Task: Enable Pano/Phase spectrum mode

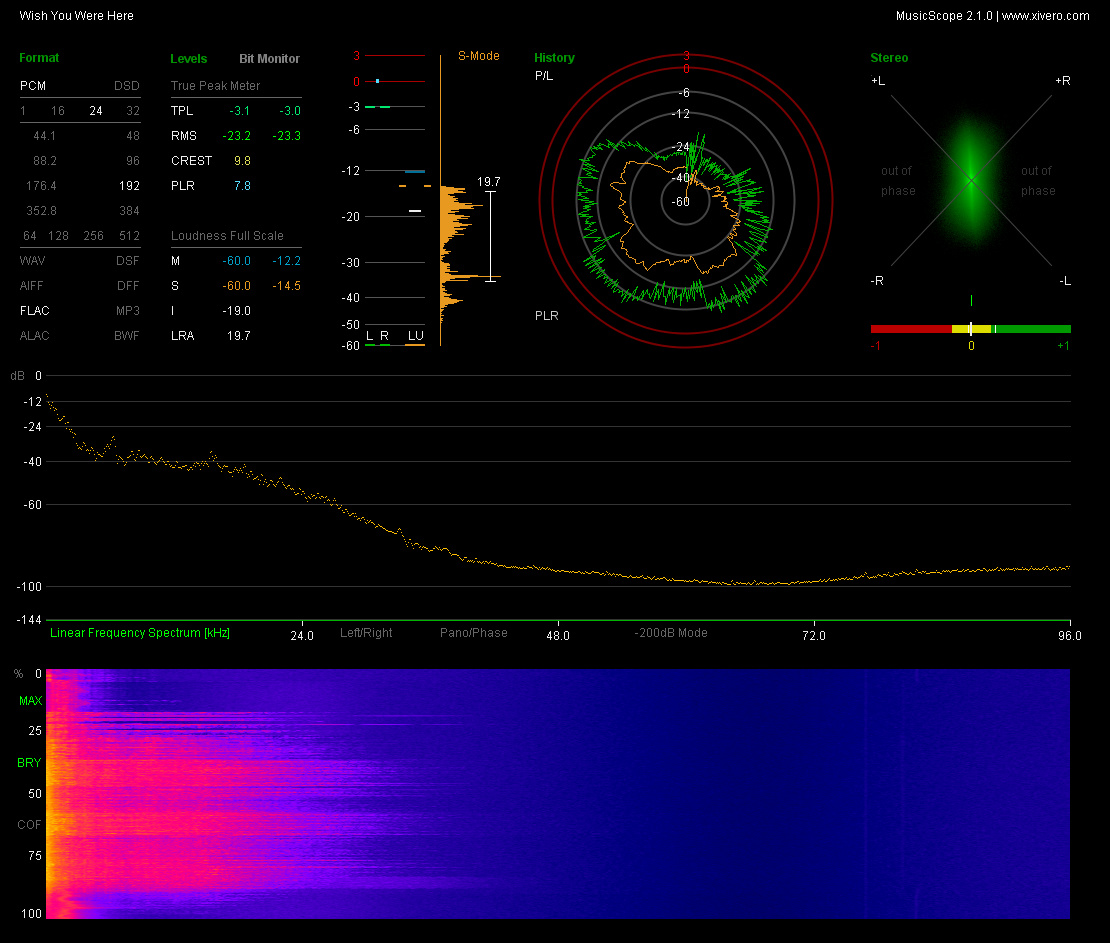Action: 473,633
